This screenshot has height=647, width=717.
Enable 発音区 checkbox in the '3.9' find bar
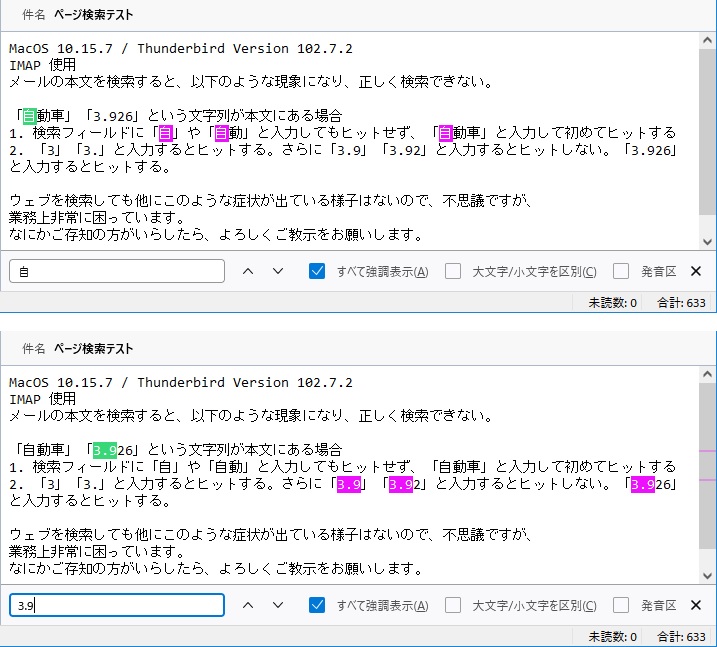pyautogui.click(x=621, y=605)
